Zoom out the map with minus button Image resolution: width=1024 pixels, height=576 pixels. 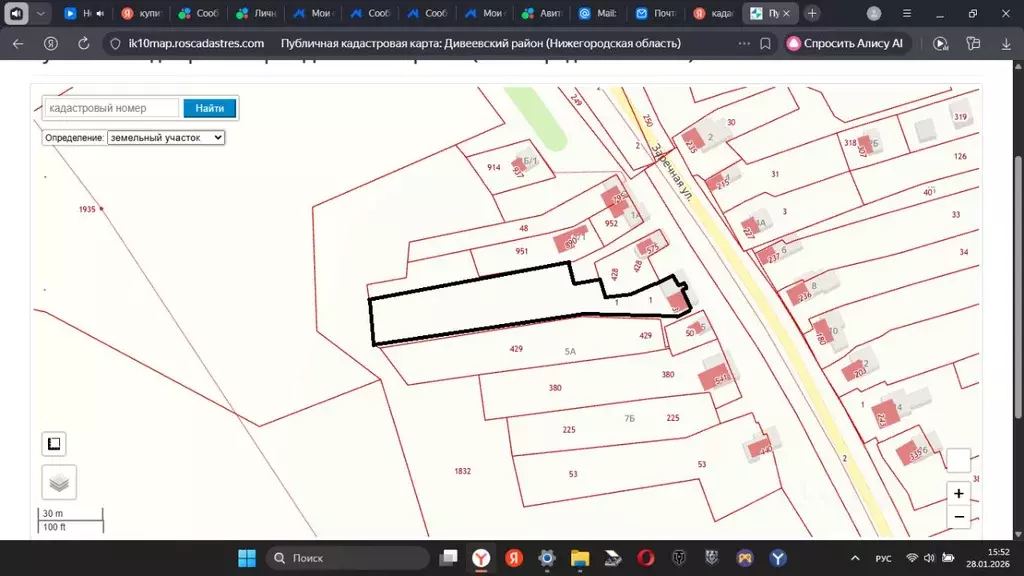click(958, 517)
